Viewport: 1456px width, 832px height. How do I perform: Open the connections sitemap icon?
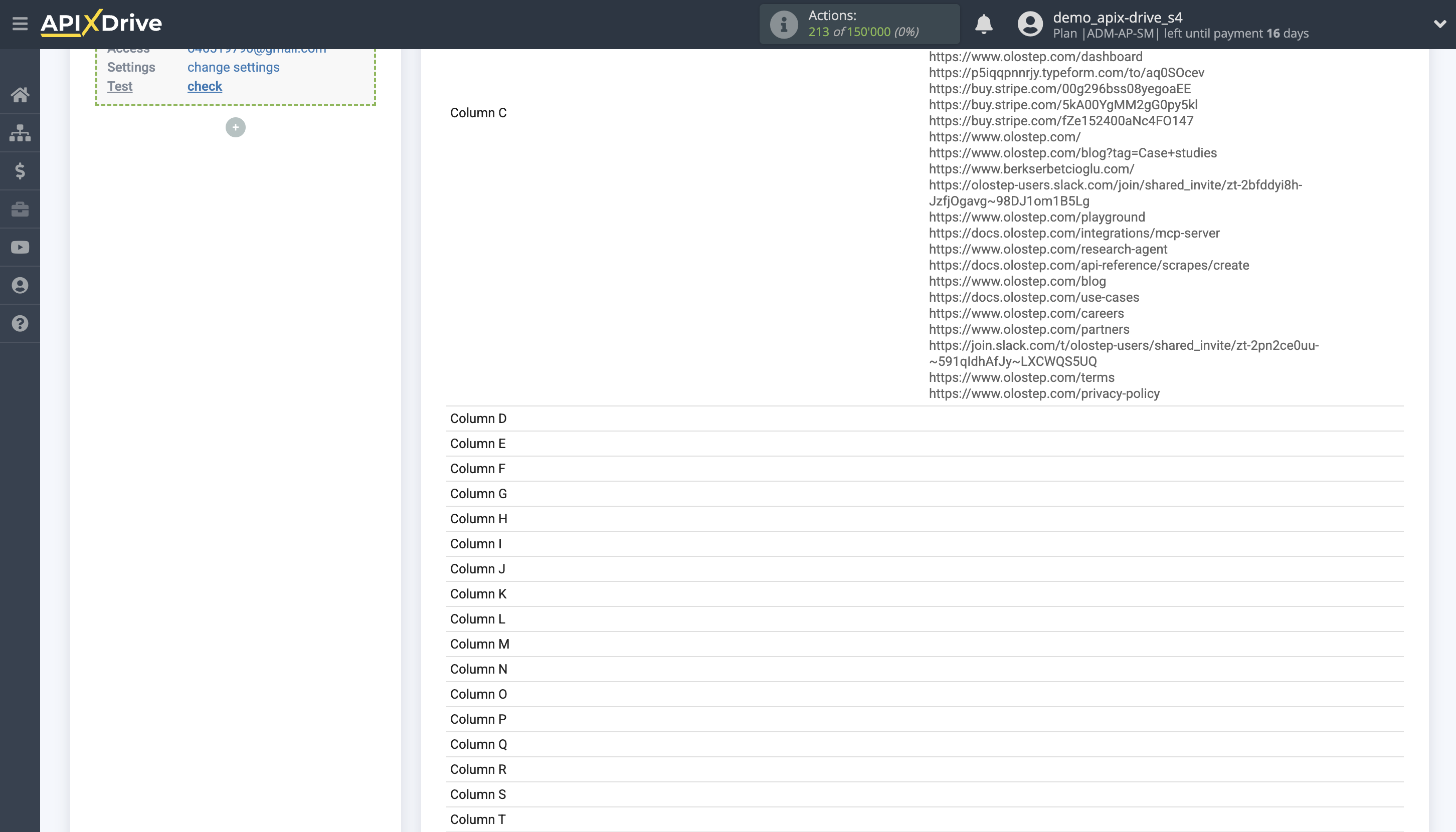(20, 133)
